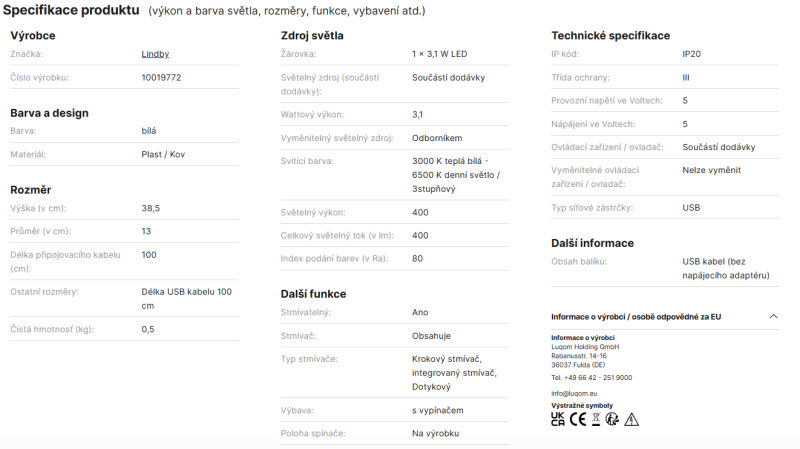Click the product number 10019772

pos(161,78)
